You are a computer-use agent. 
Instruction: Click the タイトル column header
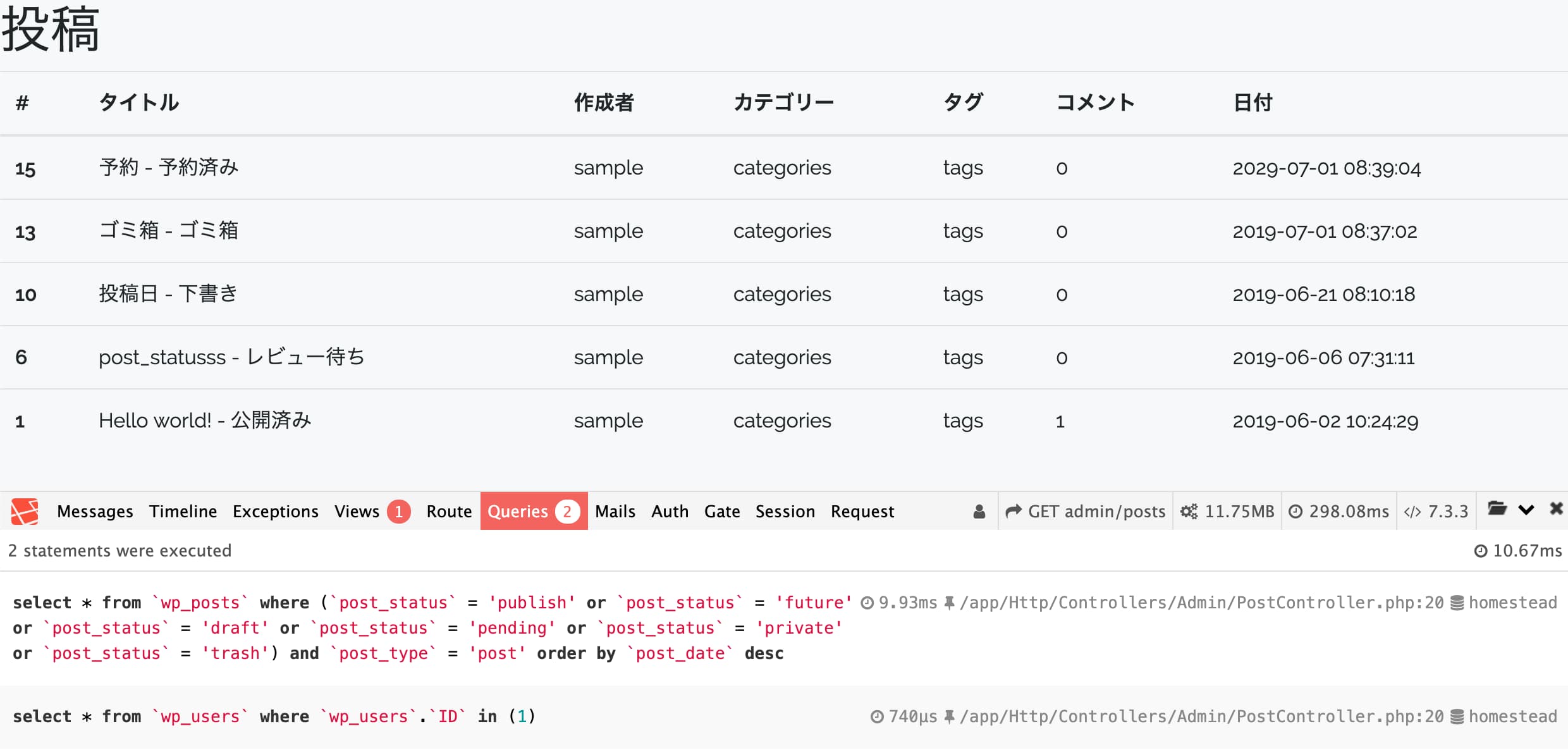tap(138, 102)
